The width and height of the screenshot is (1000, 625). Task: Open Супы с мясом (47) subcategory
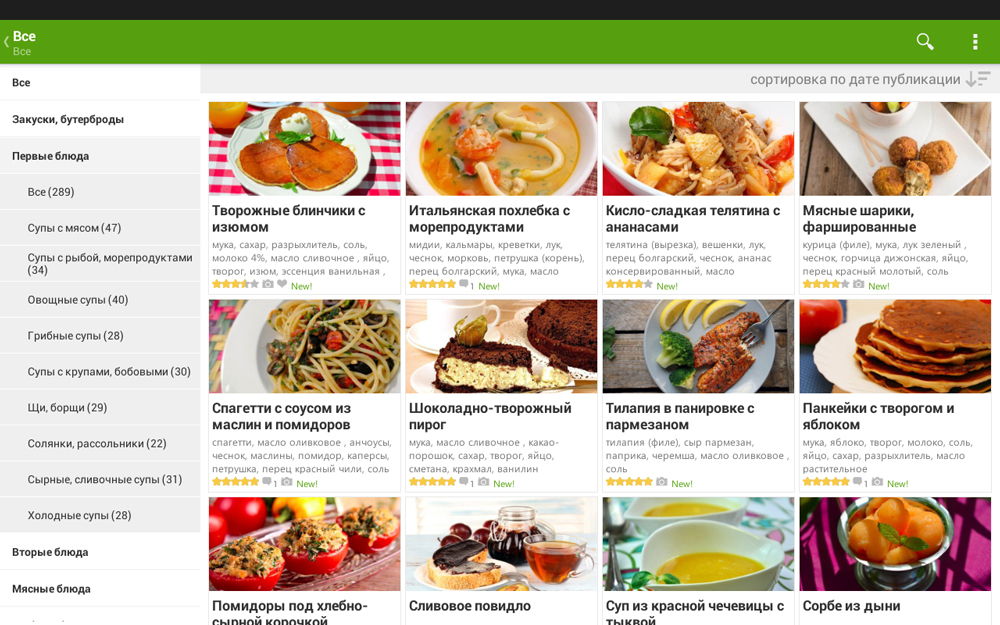[x=100, y=228]
